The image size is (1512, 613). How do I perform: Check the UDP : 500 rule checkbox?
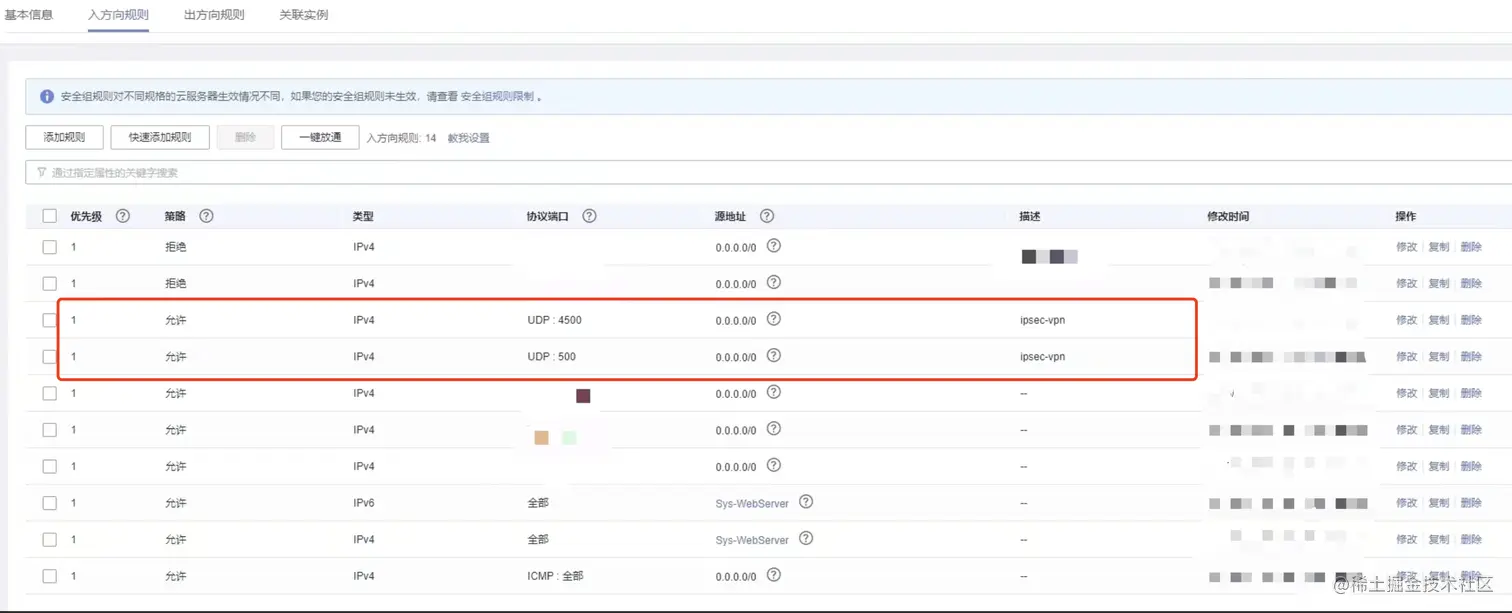(x=50, y=356)
